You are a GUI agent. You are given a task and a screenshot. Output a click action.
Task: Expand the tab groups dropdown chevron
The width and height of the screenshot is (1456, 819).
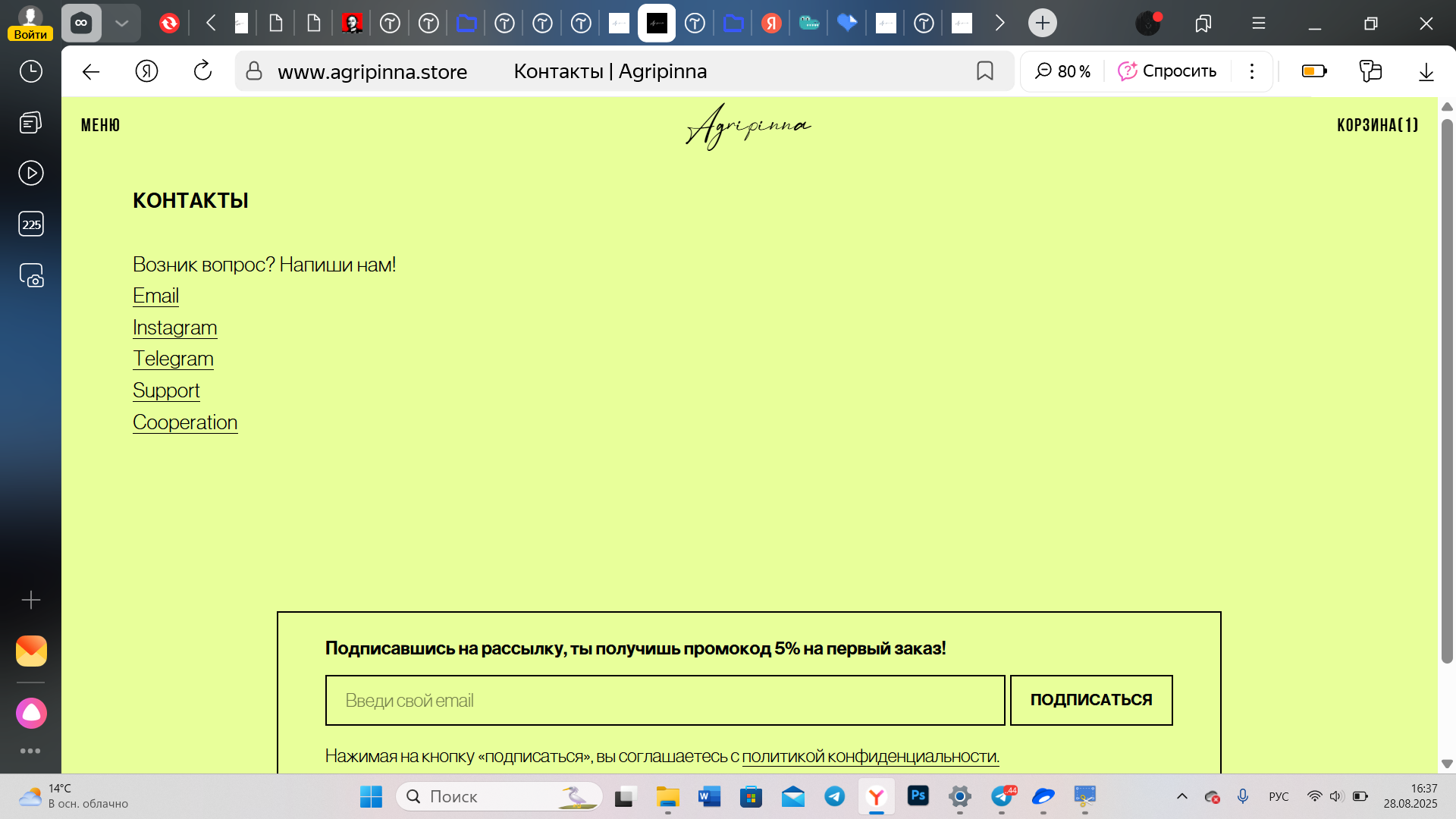[x=121, y=23]
